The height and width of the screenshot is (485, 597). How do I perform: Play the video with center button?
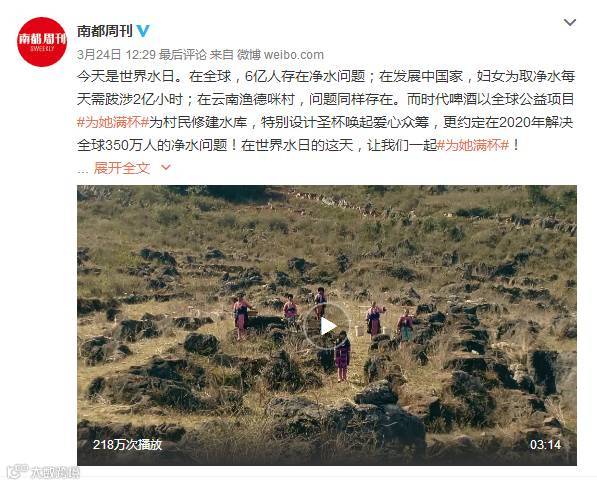tap(327, 326)
